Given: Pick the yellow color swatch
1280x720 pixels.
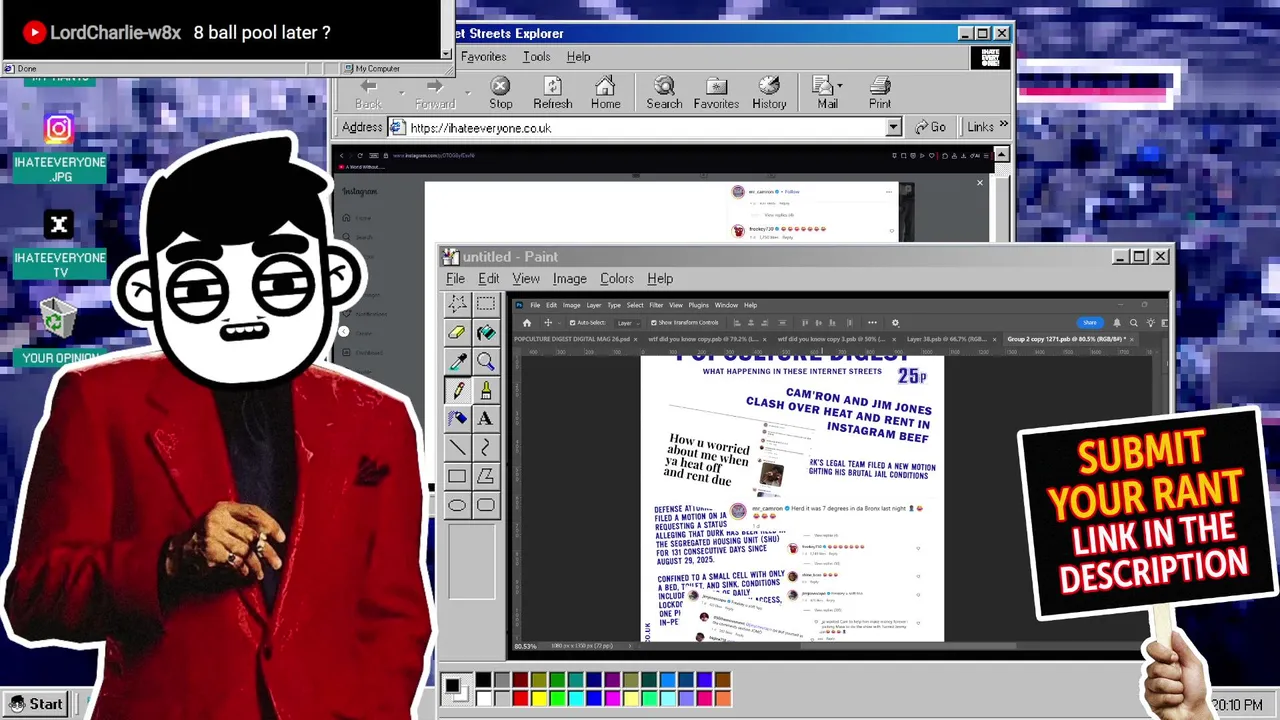Looking at the screenshot, I should coord(539,698).
